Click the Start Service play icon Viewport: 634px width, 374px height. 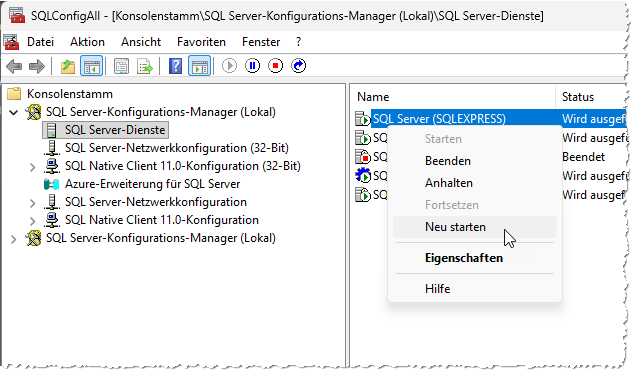[x=229, y=66]
